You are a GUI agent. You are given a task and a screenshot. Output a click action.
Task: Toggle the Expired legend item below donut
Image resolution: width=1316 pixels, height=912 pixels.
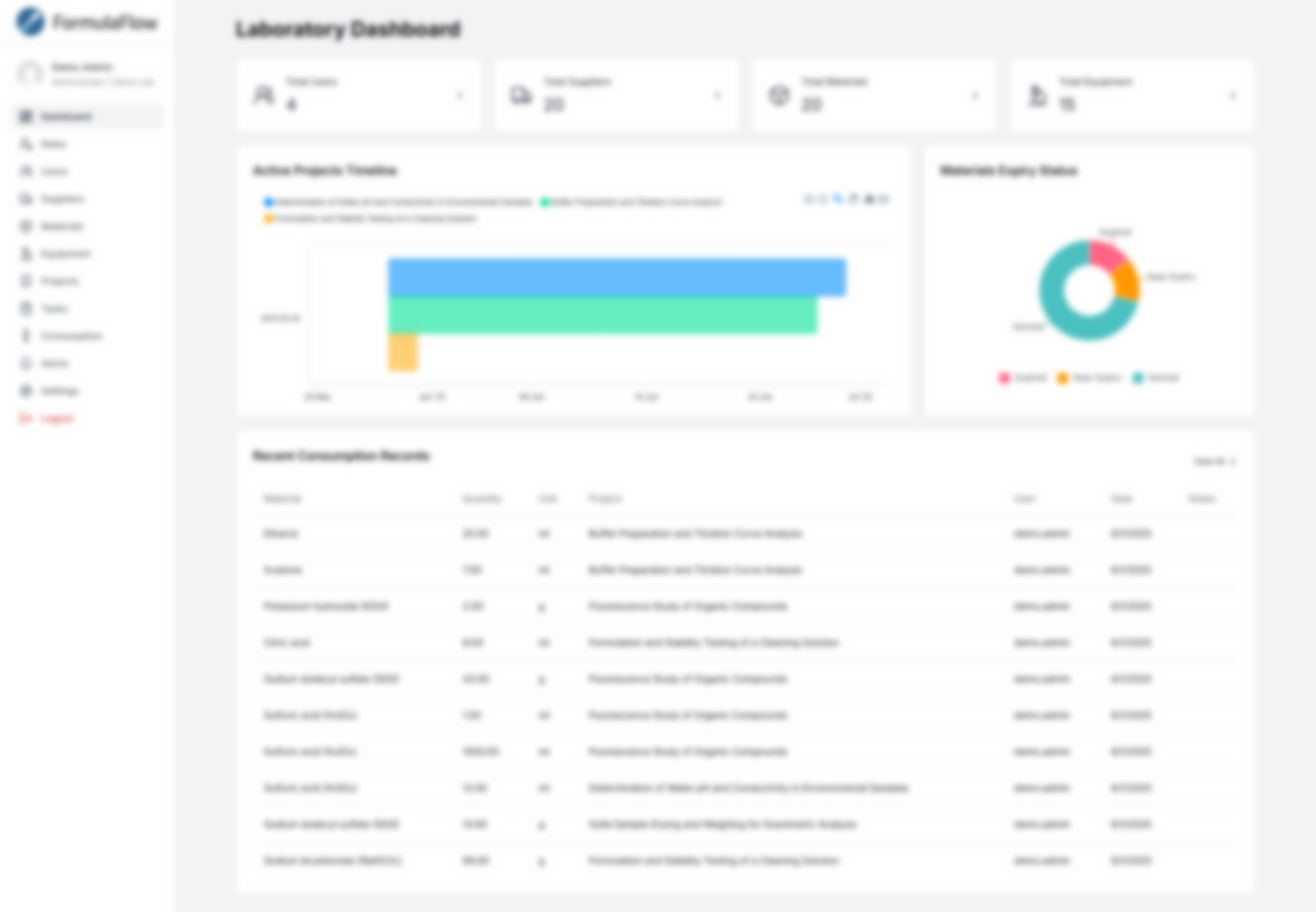1023,378
